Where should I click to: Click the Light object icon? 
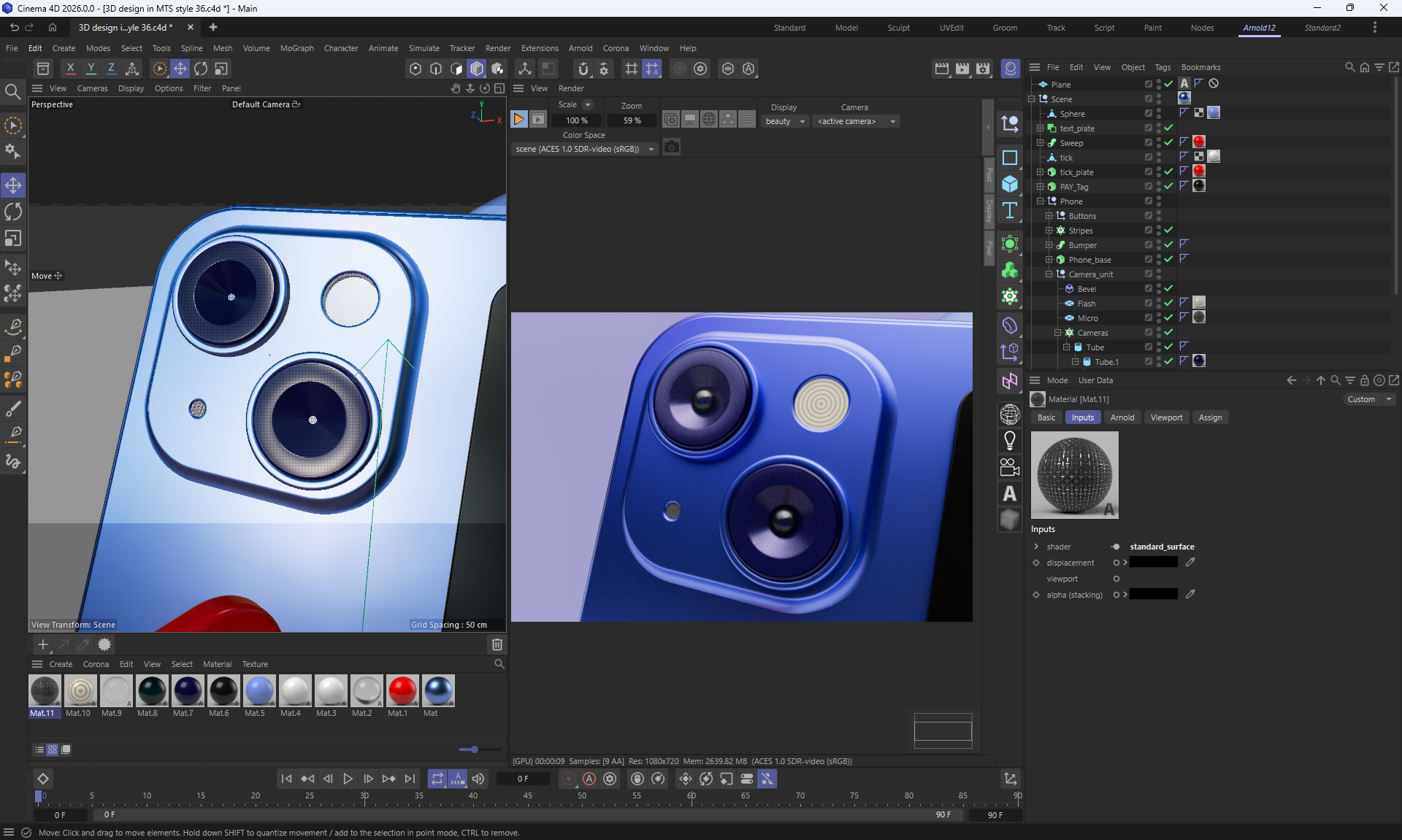click(1010, 440)
